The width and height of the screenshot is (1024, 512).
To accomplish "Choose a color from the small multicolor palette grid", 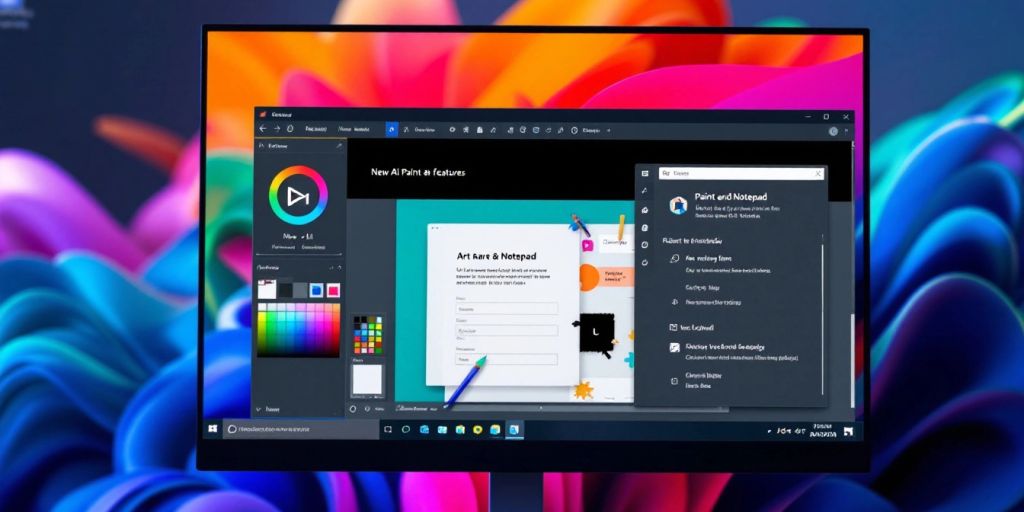I will tap(368, 335).
